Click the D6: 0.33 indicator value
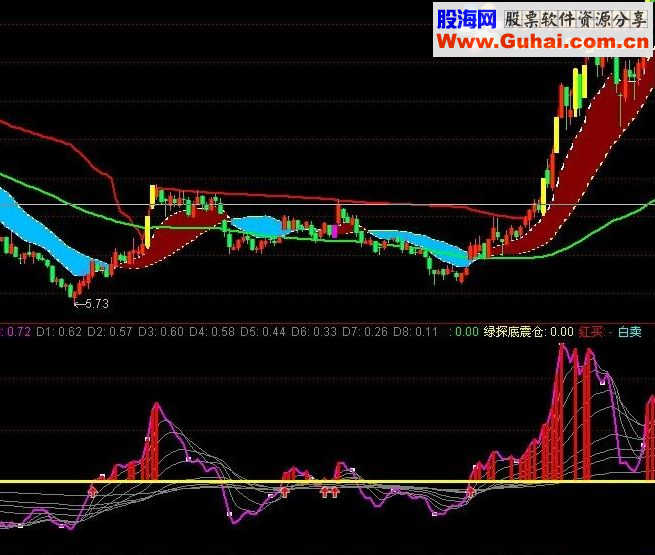Viewport: 655px width, 555px height. (314, 332)
